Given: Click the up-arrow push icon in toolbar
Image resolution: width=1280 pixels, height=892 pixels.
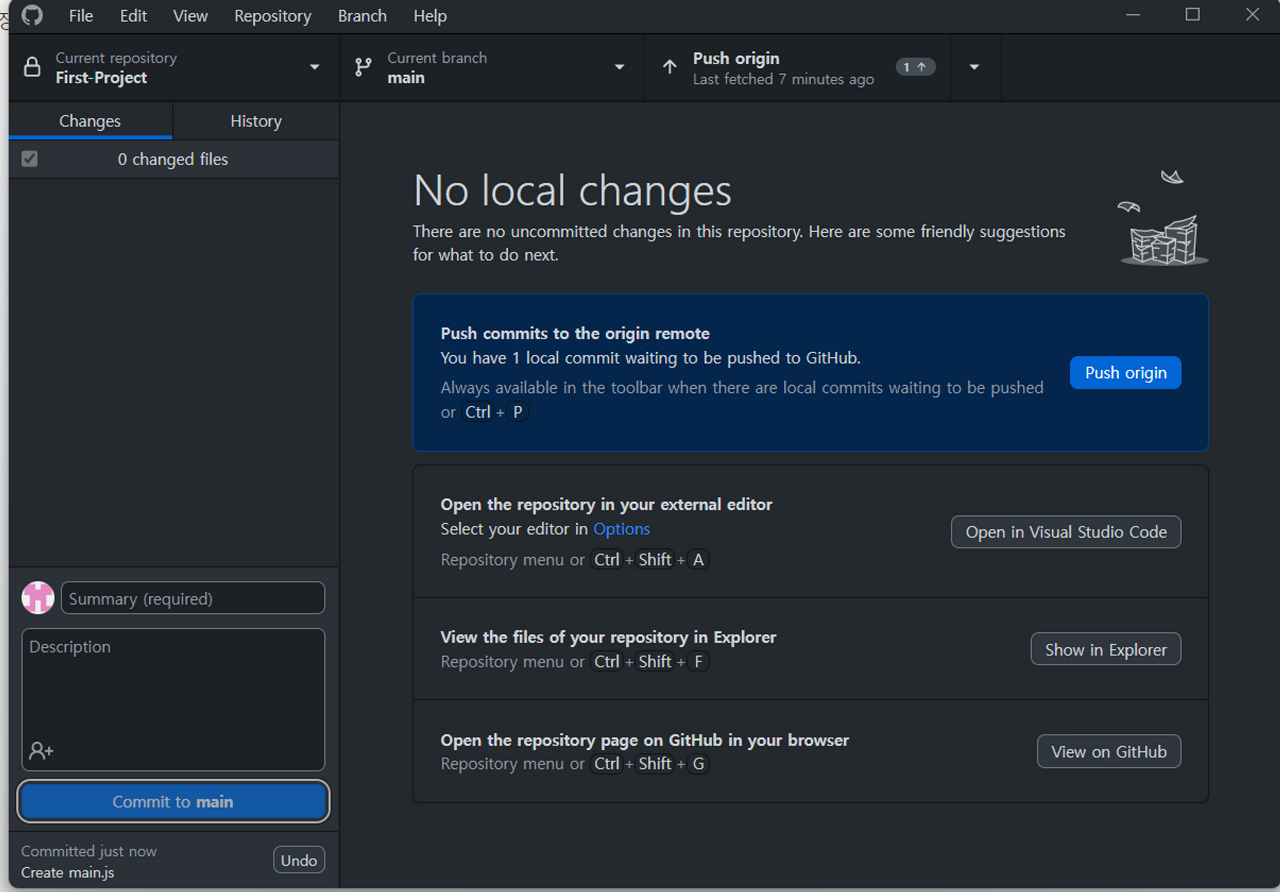Looking at the screenshot, I should pyautogui.click(x=669, y=67).
